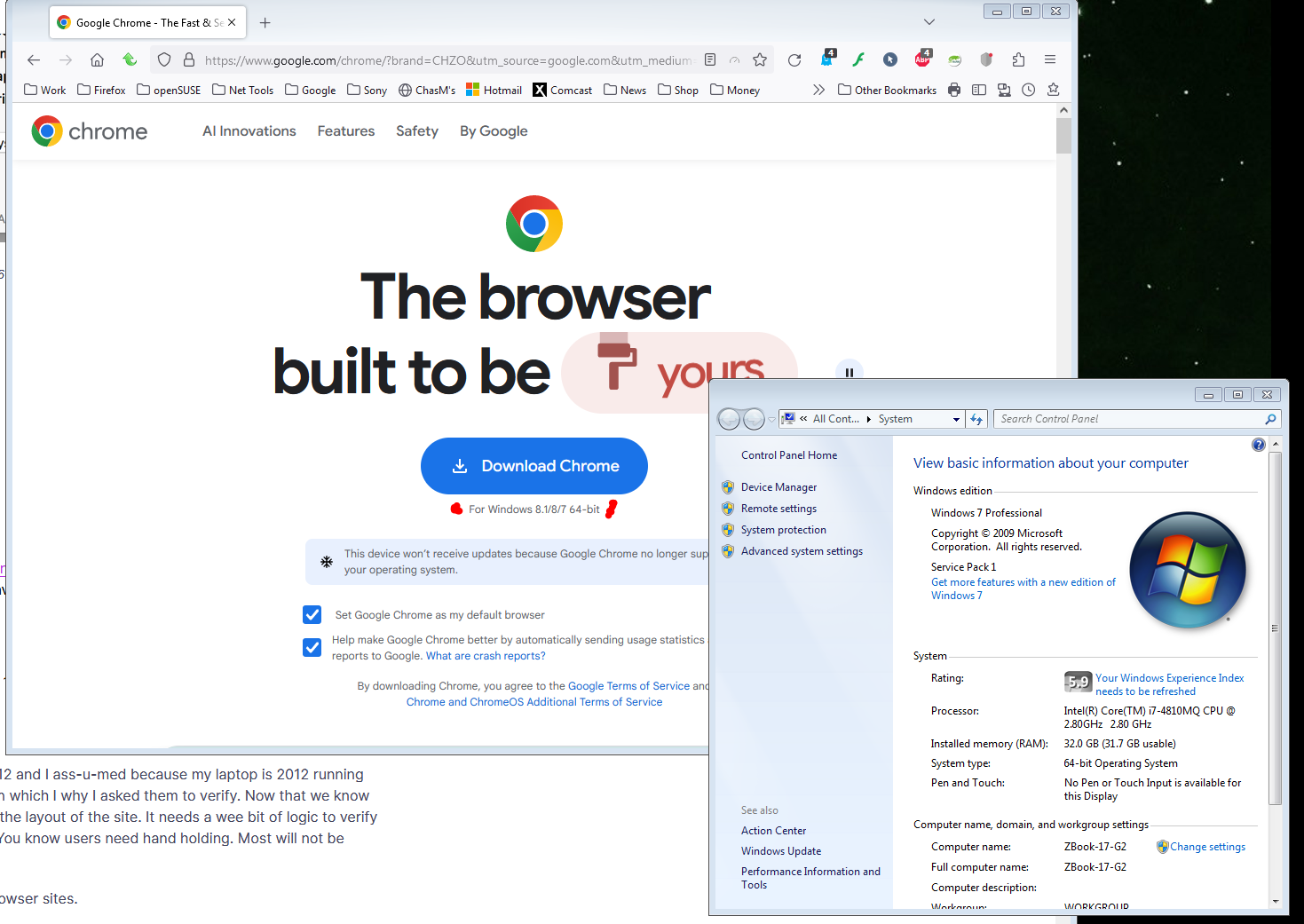Open the Safety menu item

pos(417,131)
